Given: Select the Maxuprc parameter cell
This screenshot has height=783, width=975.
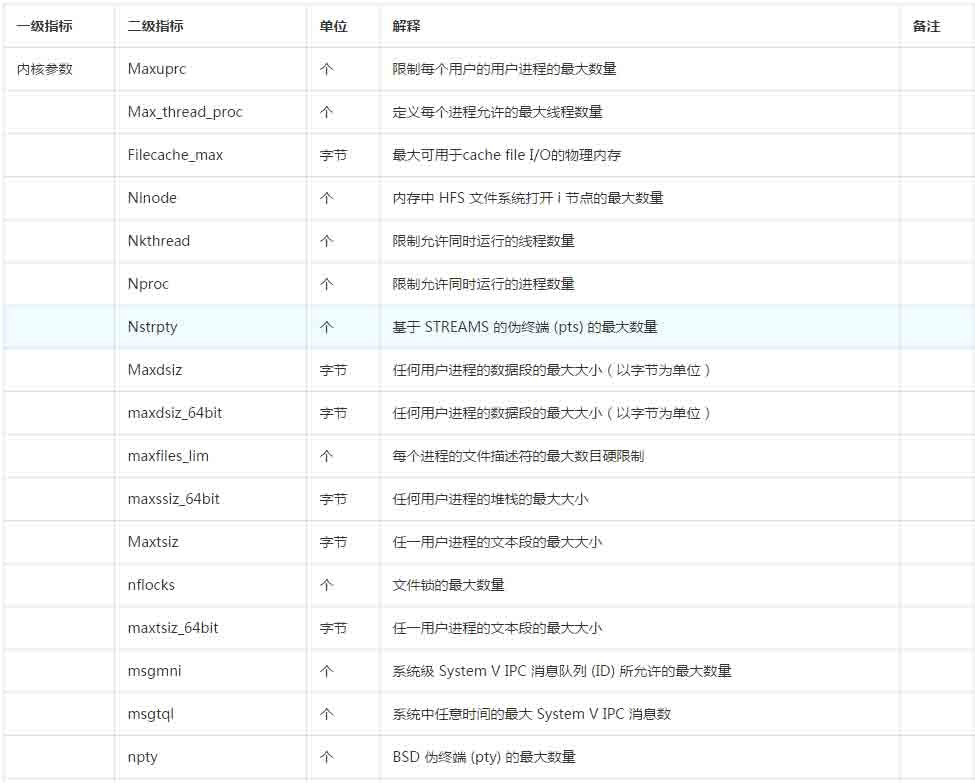Looking at the screenshot, I should pos(153,69).
